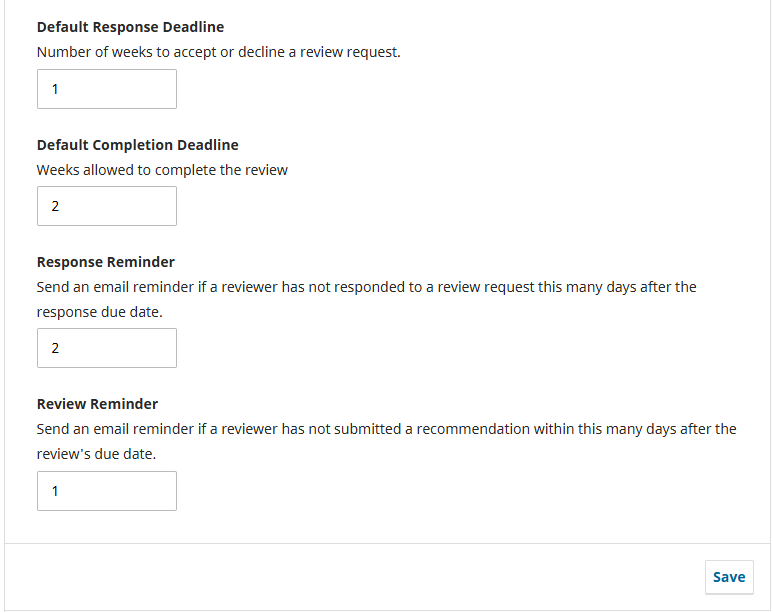
Task: Click the Response Reminder heading label
Action: point(106,262)
